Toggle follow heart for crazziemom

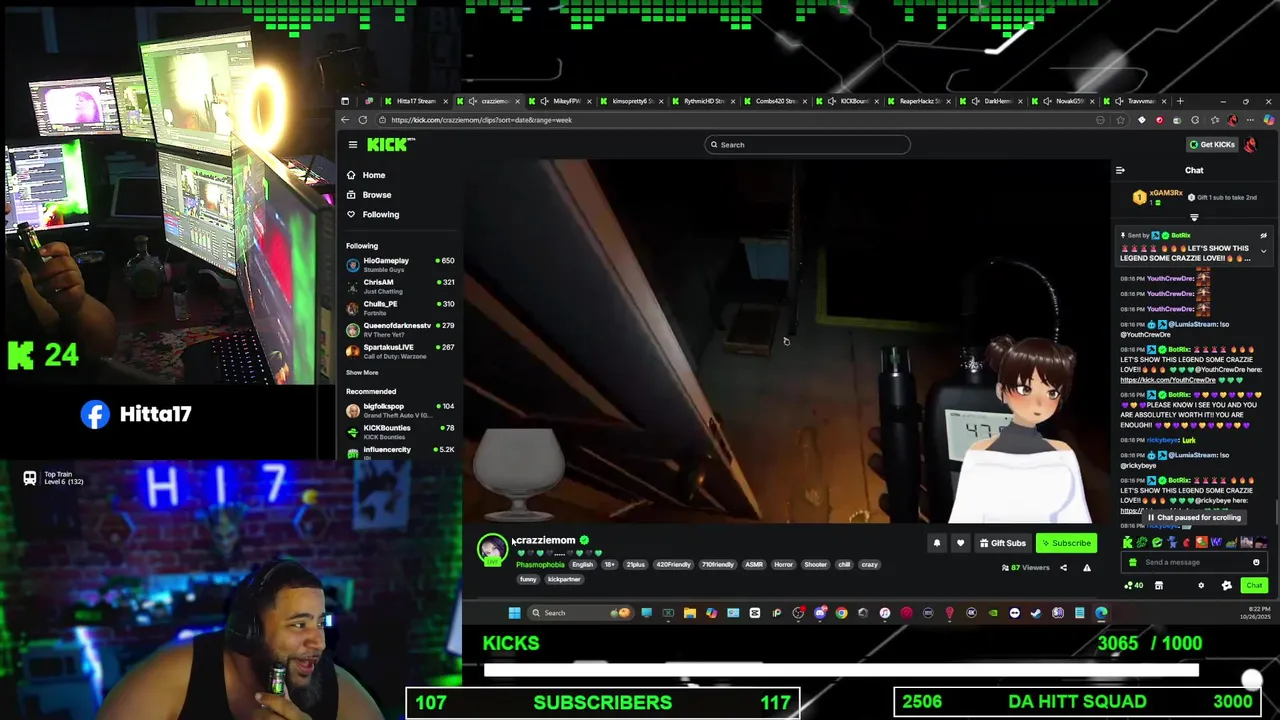point(960,543)
